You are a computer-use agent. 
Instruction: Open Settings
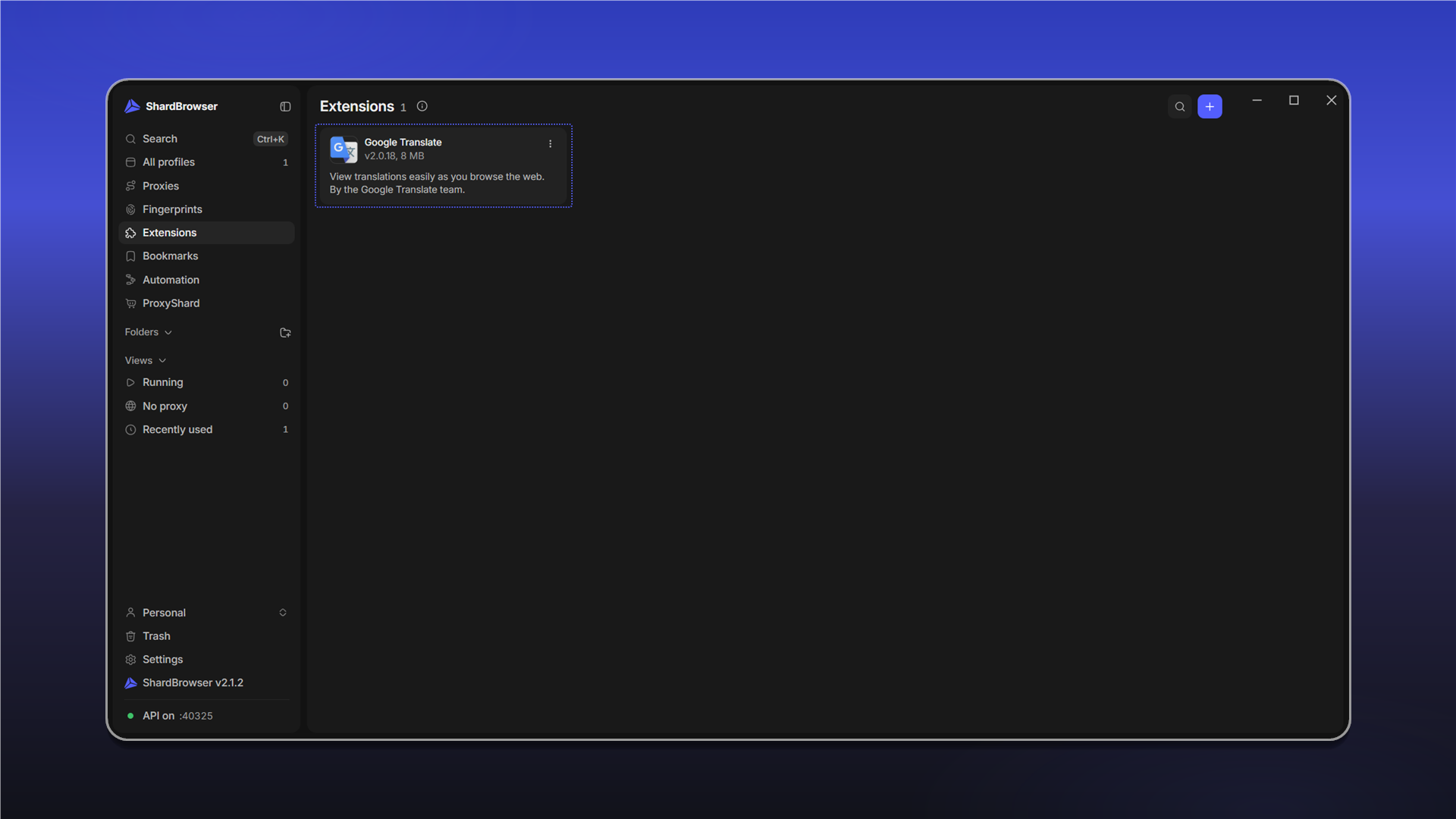coord(206,660)
